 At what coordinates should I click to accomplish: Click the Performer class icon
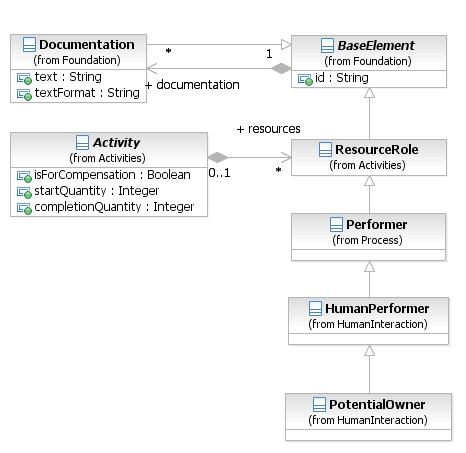pyautogui.click(x=336, y=225)
